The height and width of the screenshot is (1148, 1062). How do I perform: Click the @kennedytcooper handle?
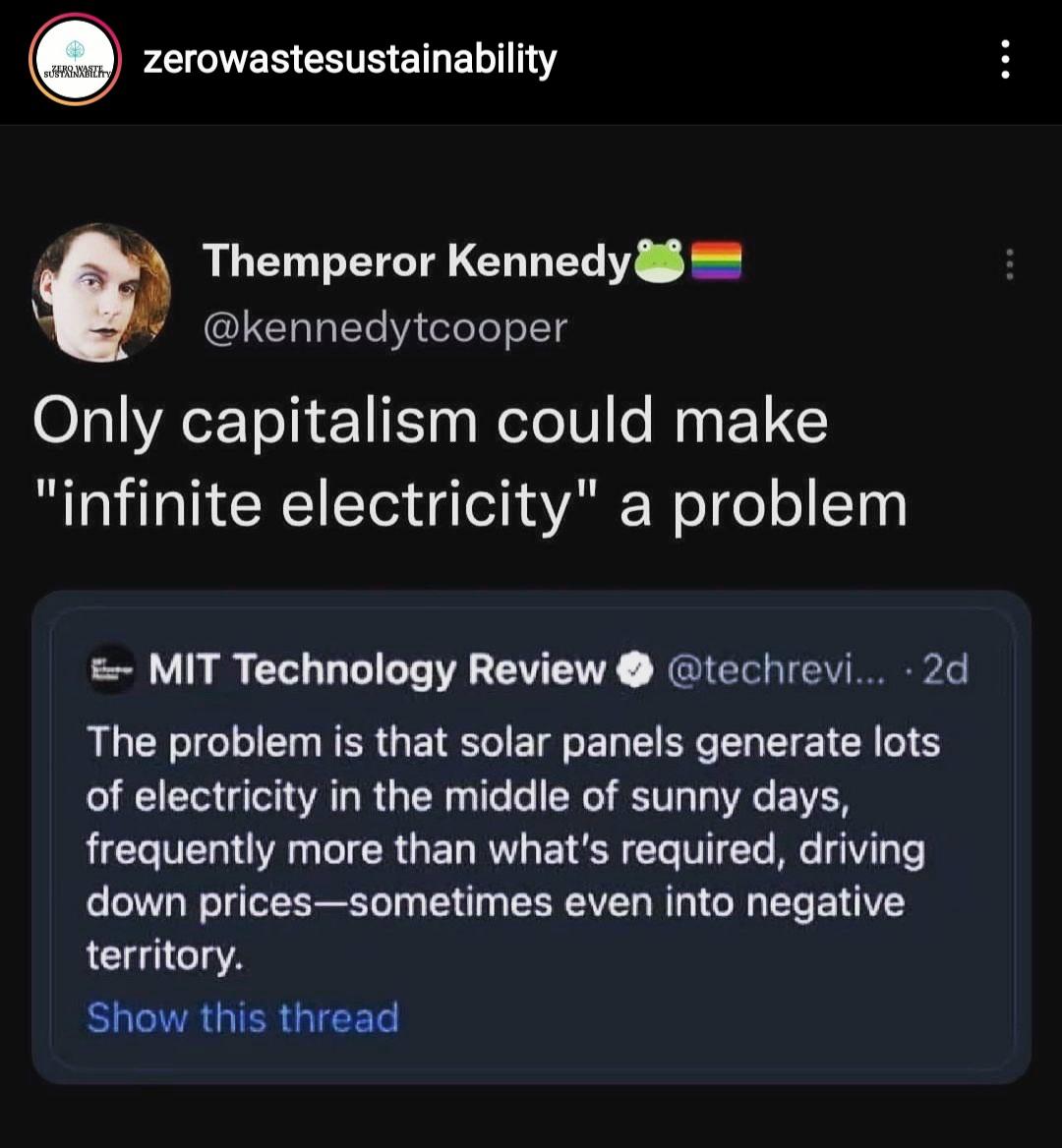(384, 327)
